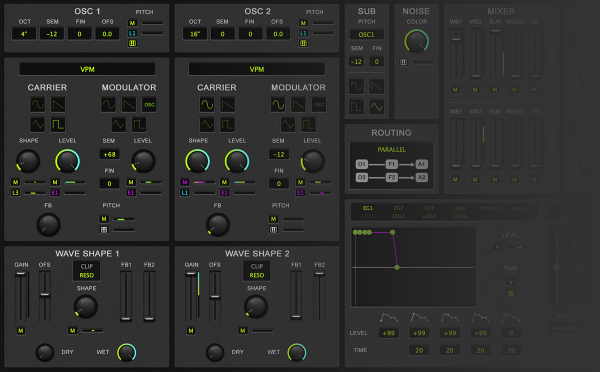
Task: Toggle M mod source in OSC 1 pitch
Action: click(132, 23)
